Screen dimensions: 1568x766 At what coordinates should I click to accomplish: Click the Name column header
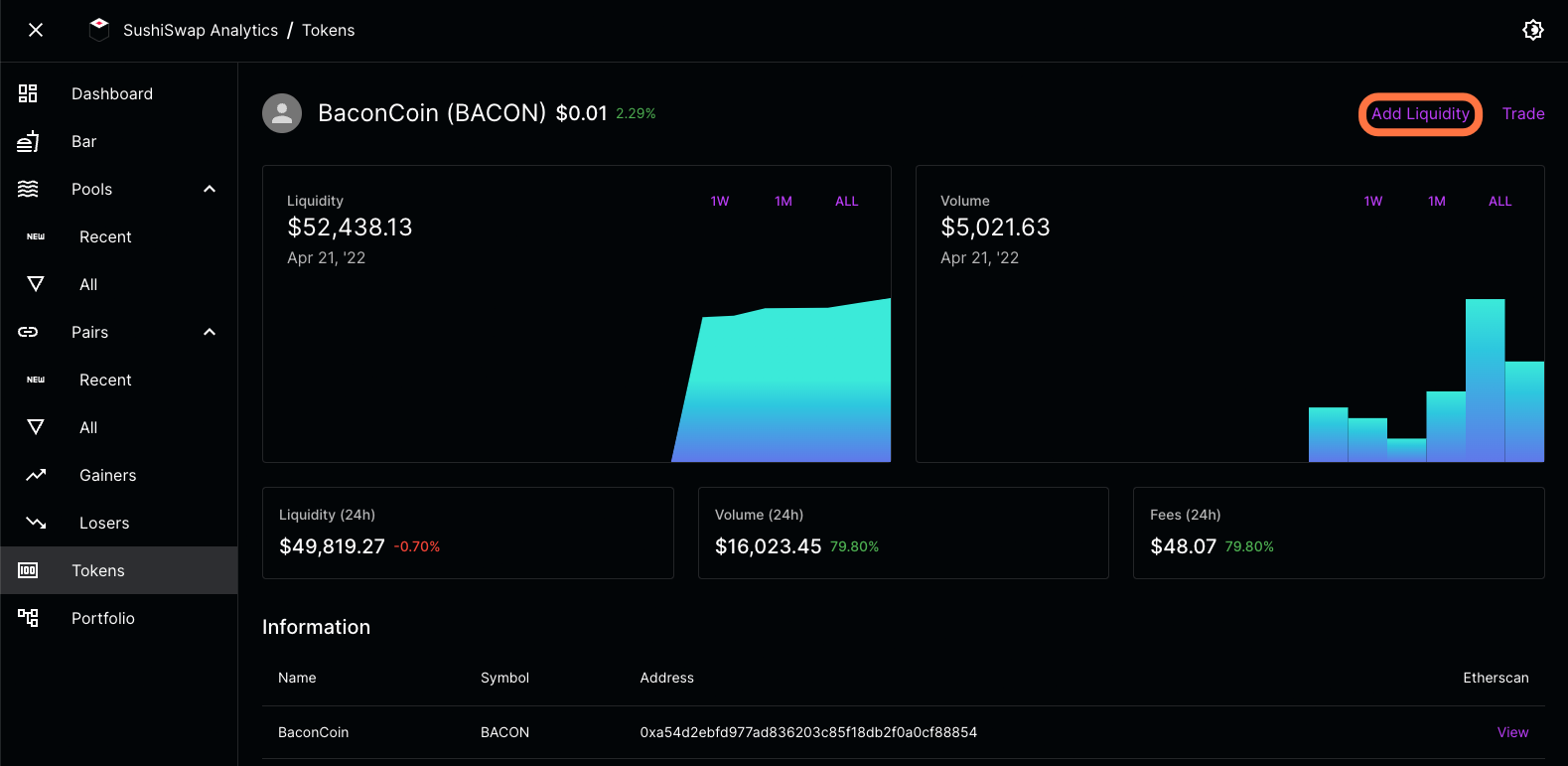click(x=297, y=678)
